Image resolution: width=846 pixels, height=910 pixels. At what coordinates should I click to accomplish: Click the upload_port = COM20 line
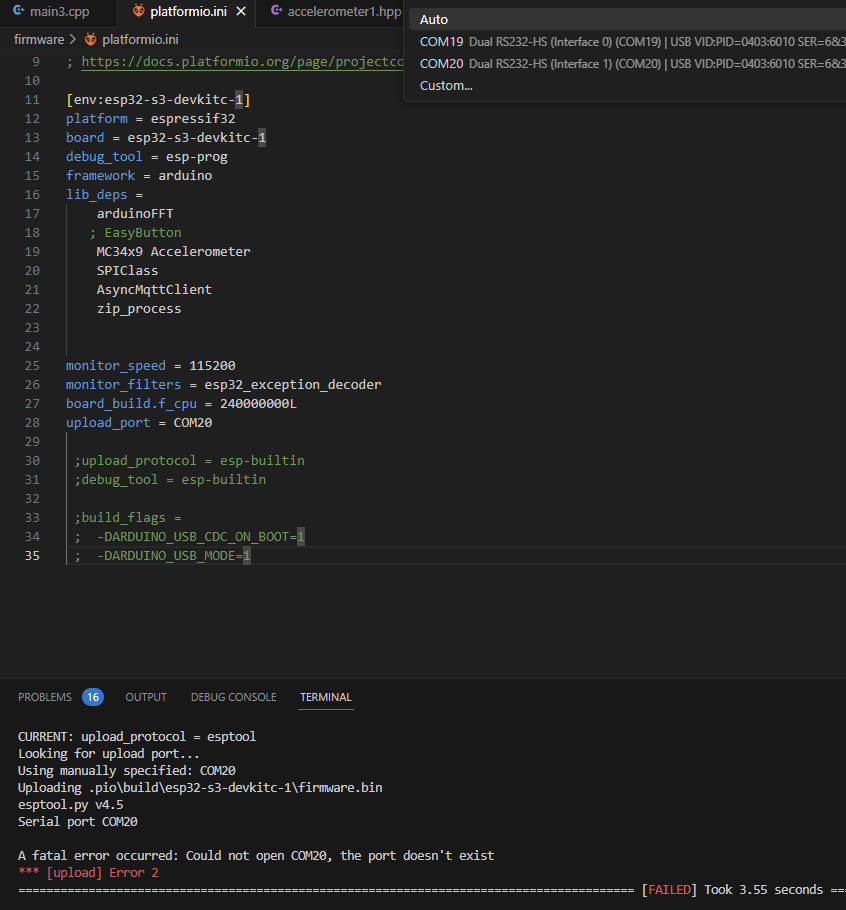(x=139, y=422)
